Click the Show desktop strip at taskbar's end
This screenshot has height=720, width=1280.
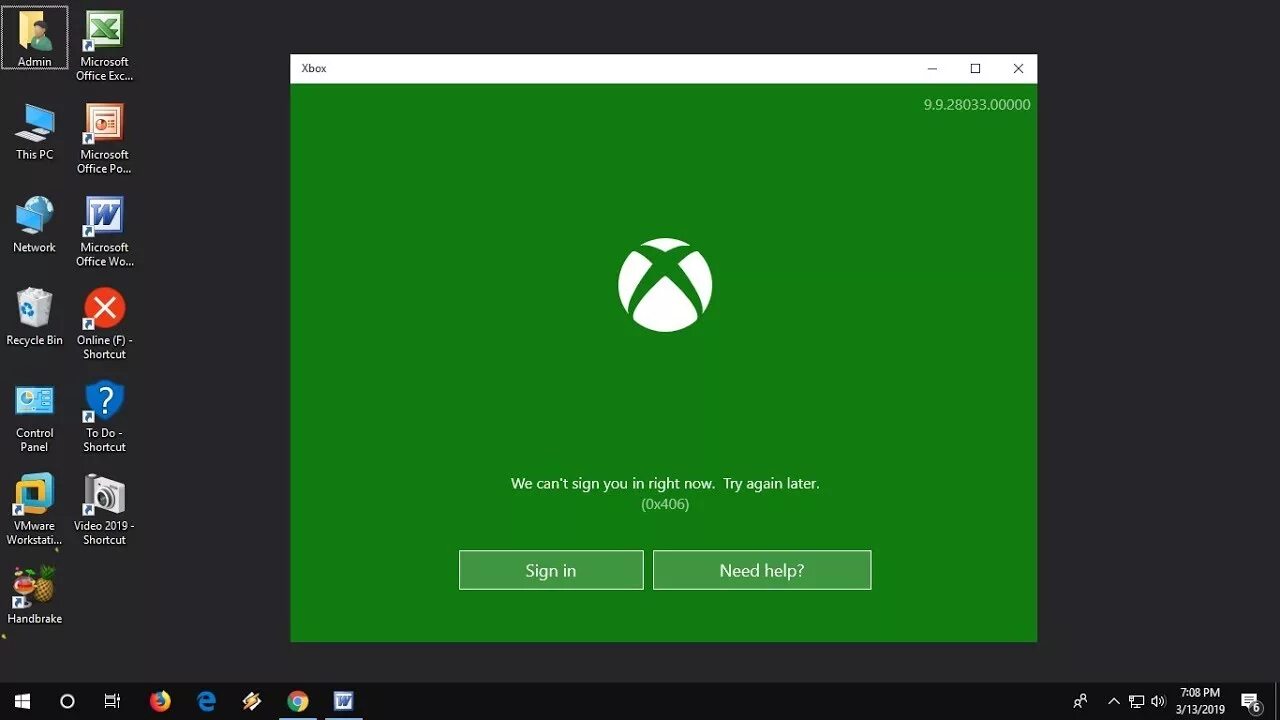(x=1277, y=701)
